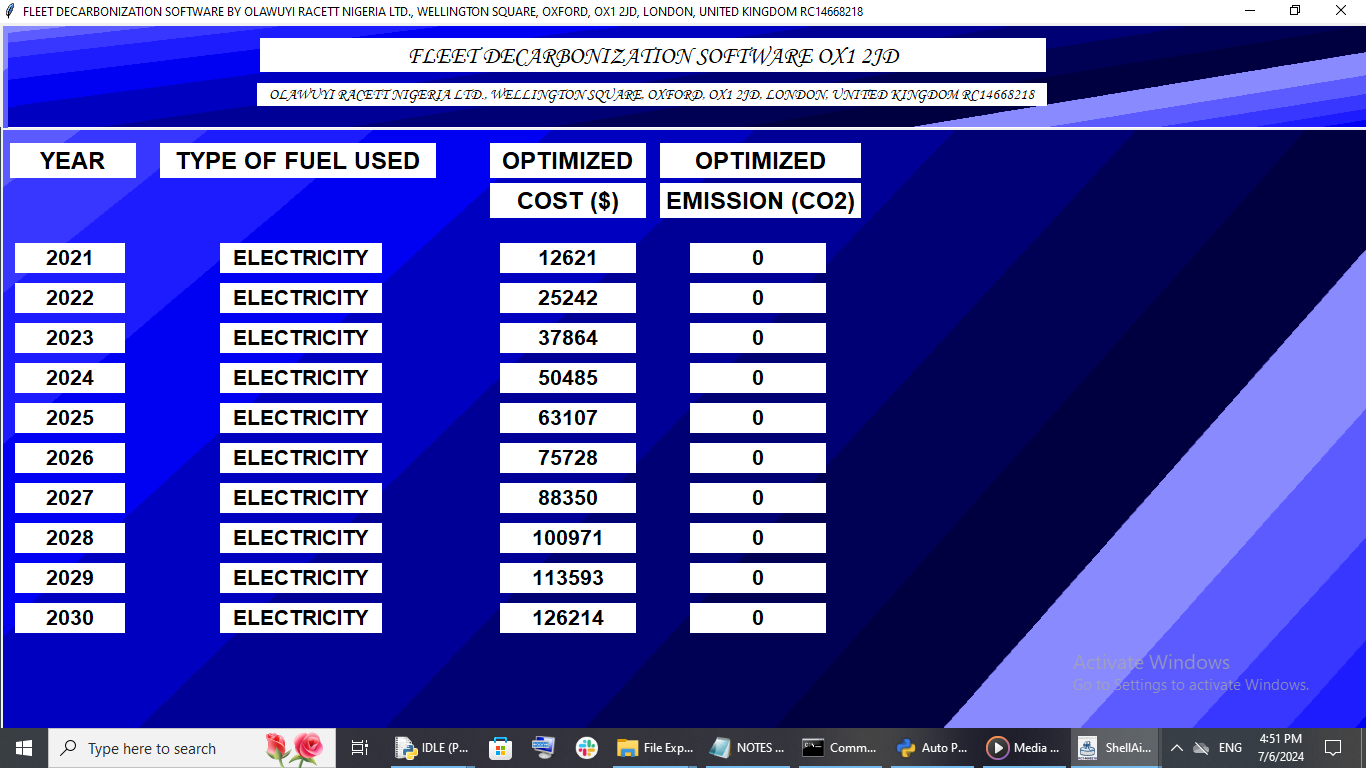1366x768 pixels.
Task: Open Task View in the taskbar
Action: (x=360, y=748)
